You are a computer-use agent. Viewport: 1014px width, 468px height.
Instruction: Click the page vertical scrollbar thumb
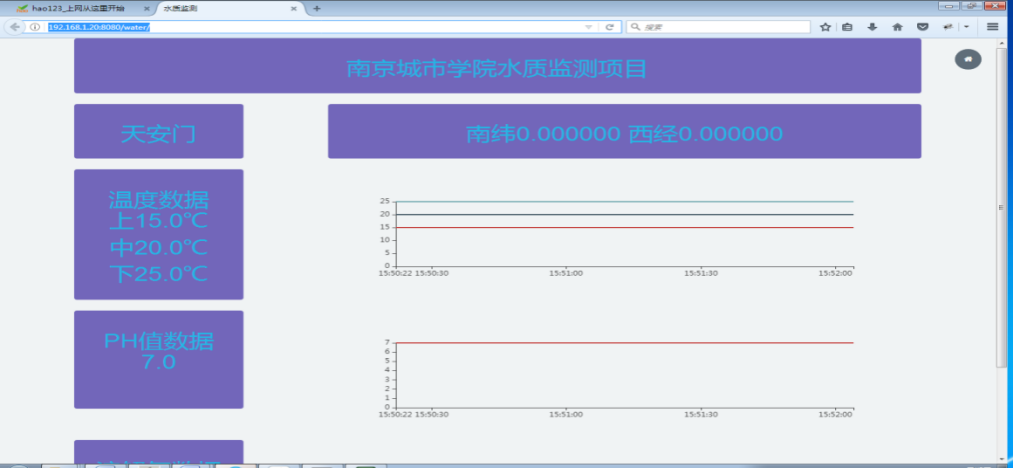pyautogui.click(x=1001, y=207)
